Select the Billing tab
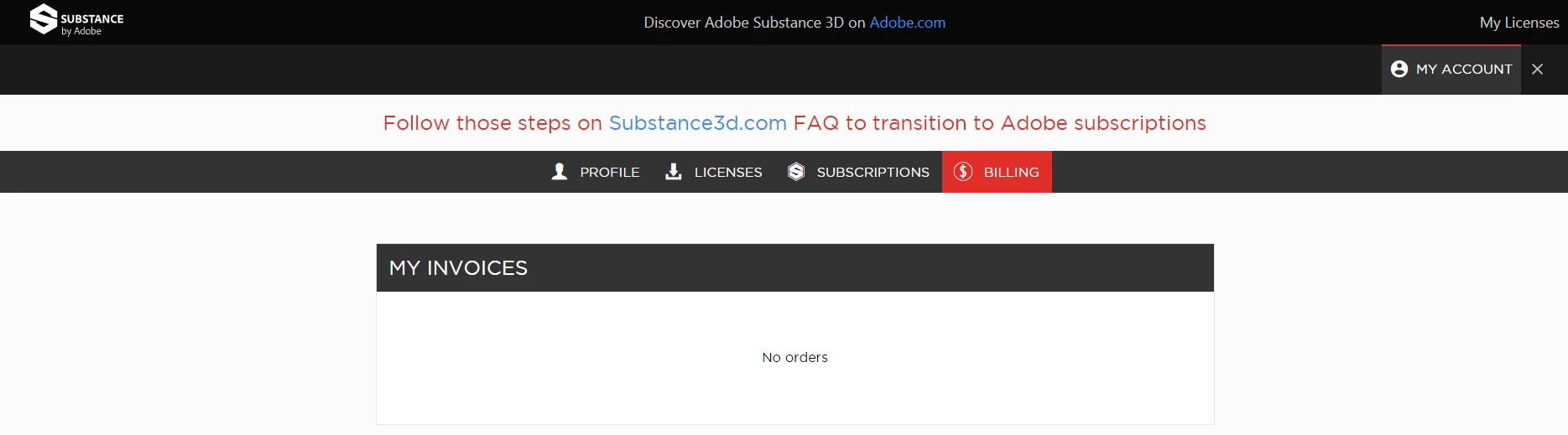 (997, 172)
